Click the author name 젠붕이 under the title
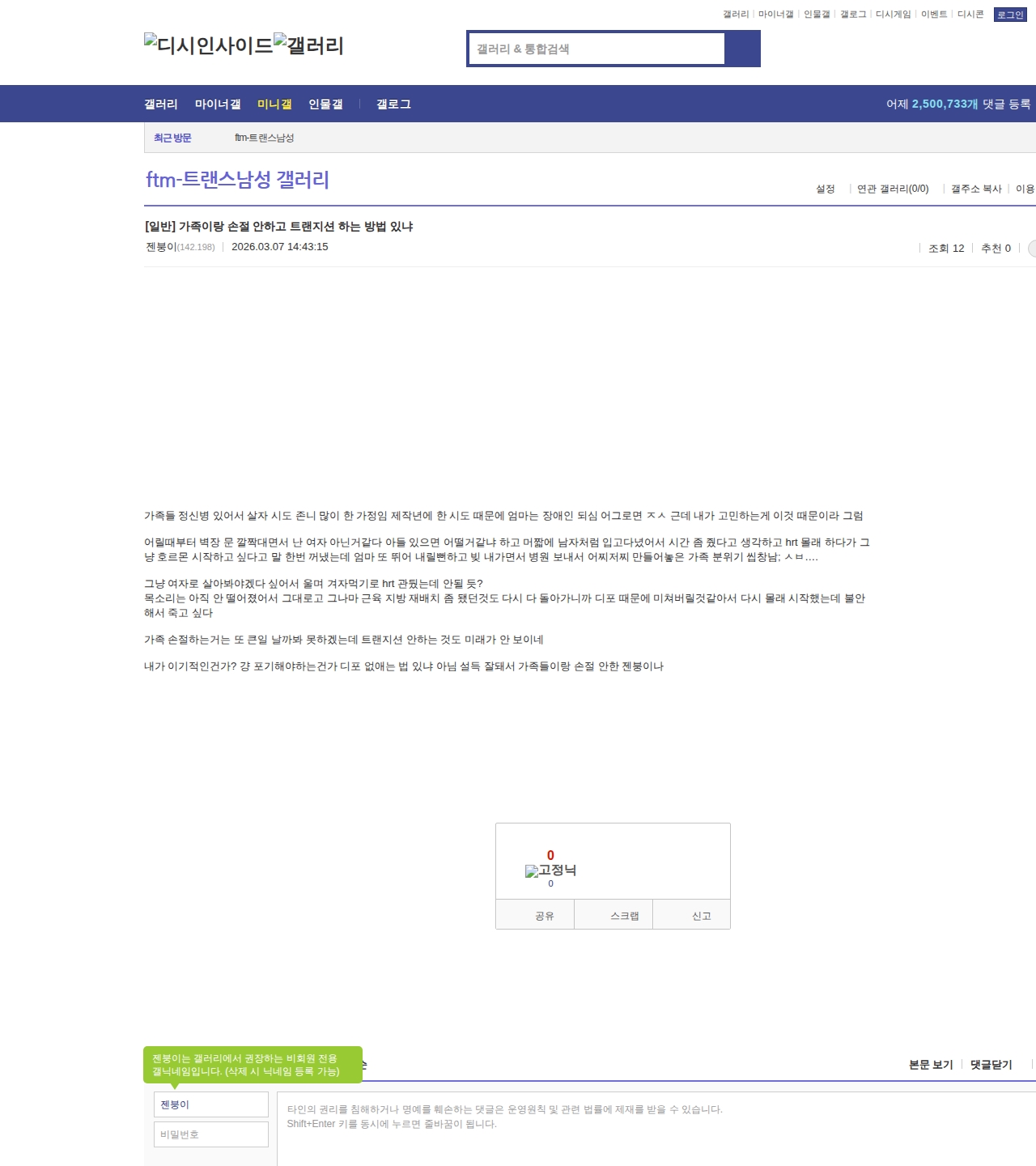 tap(161, 247)
